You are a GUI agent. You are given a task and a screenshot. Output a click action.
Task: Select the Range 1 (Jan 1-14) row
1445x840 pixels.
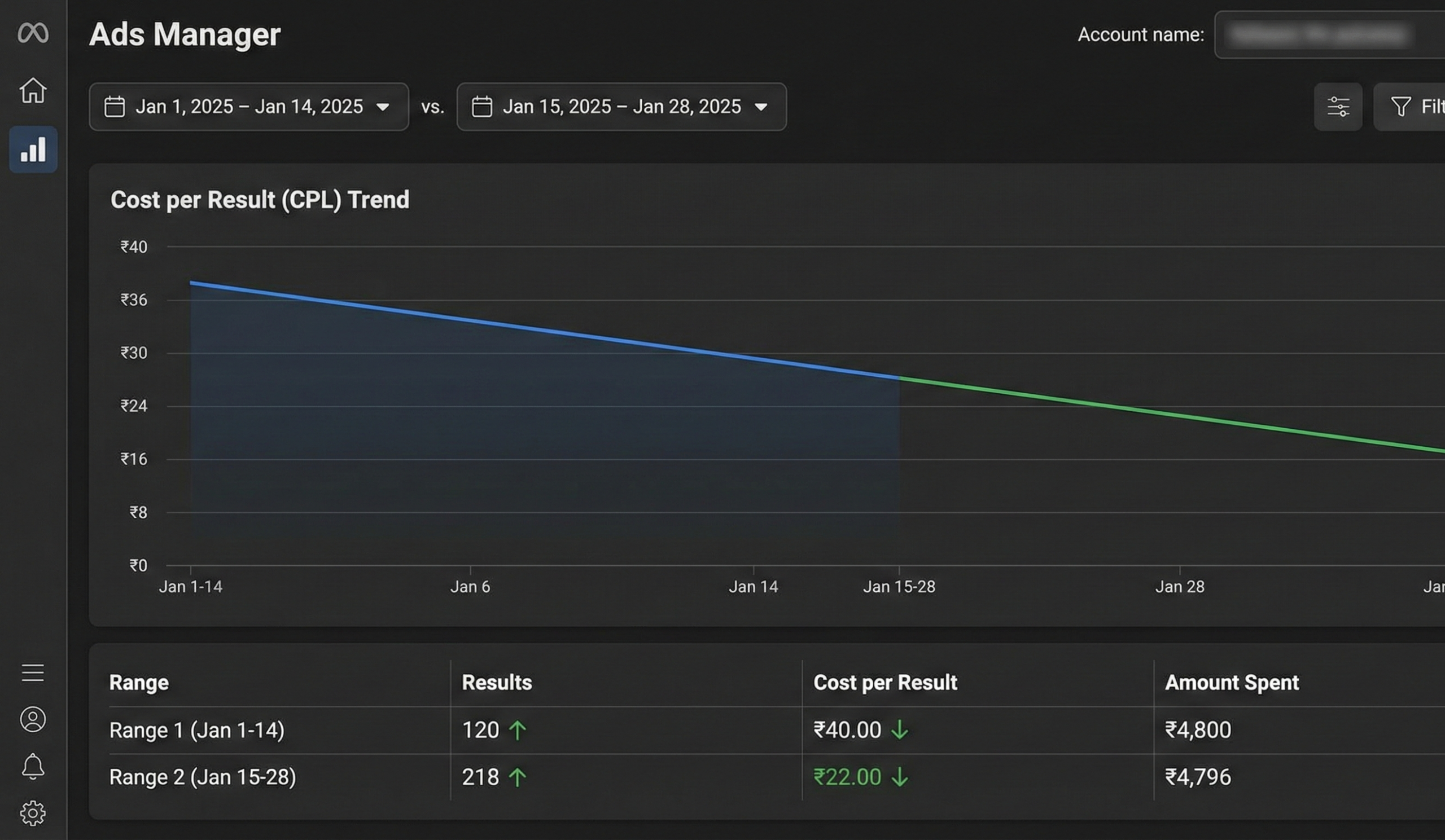click(767, 730)
